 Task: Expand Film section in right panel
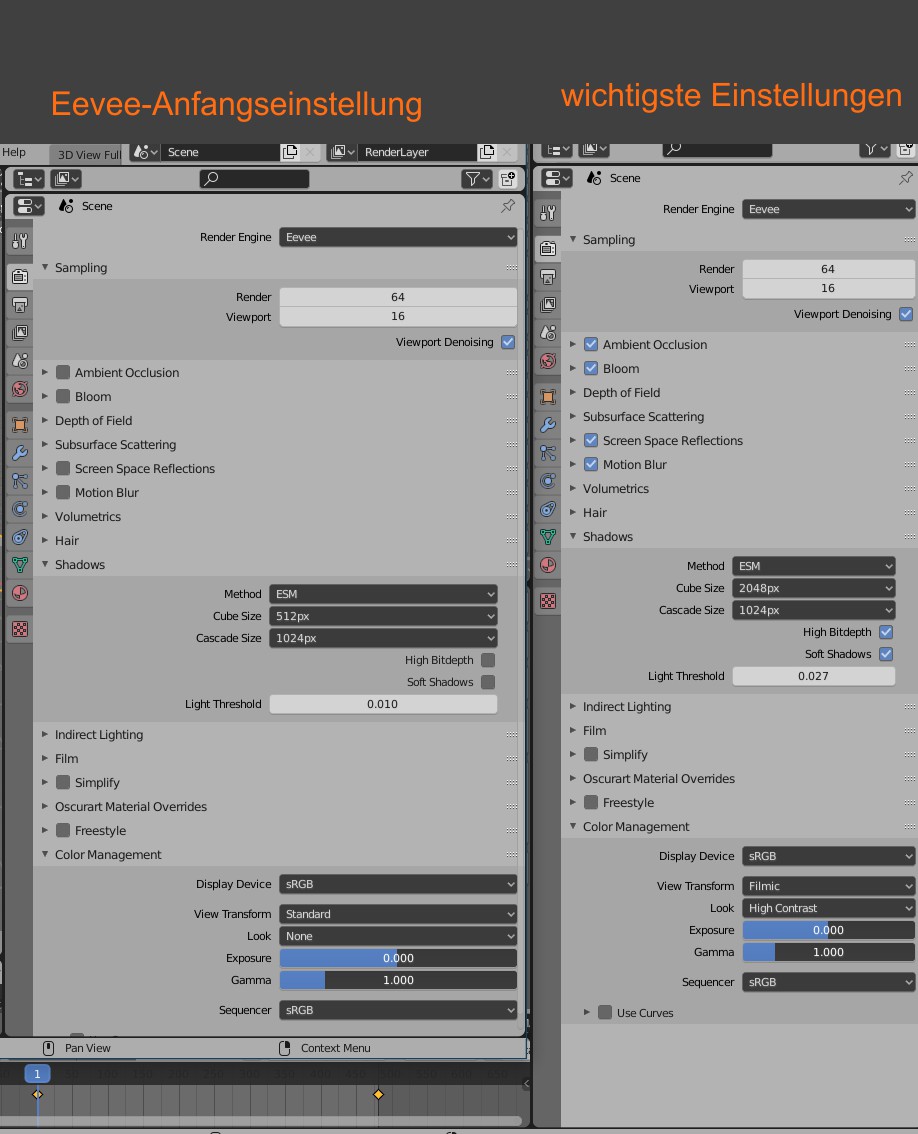pyautogui.click(x=594, y=730)
